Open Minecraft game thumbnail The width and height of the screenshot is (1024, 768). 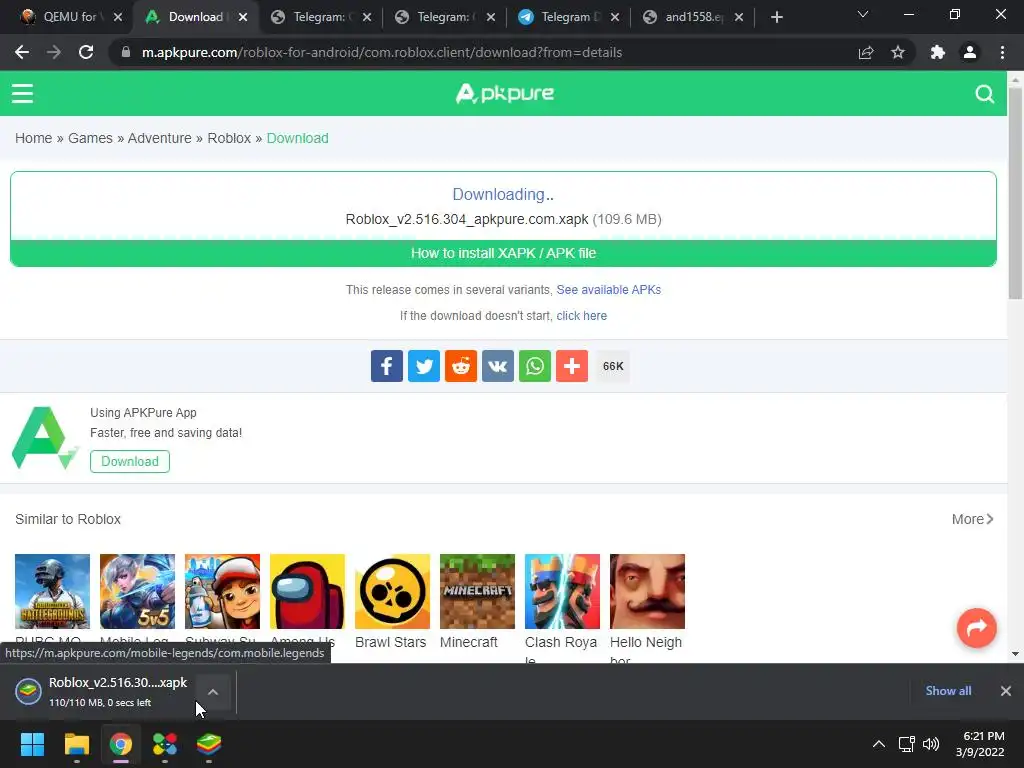point(477,592)
